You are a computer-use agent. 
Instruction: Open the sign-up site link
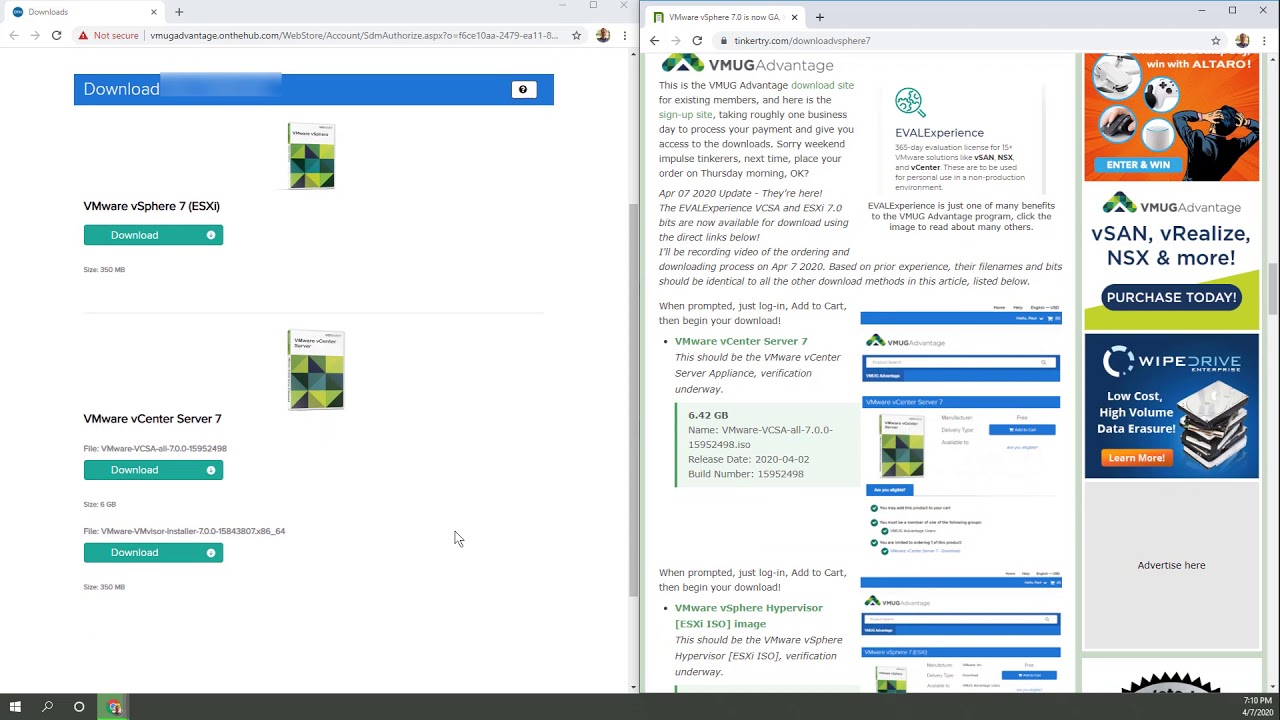(685, 114)
